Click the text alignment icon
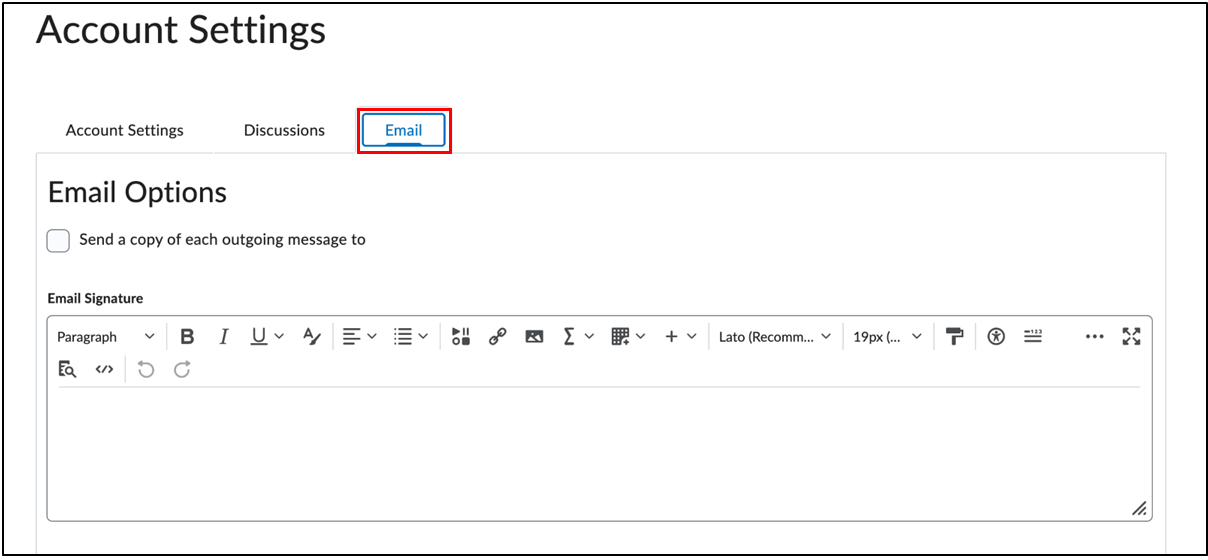This screenshot has width=1208, height=560. [x=352, y=337]
